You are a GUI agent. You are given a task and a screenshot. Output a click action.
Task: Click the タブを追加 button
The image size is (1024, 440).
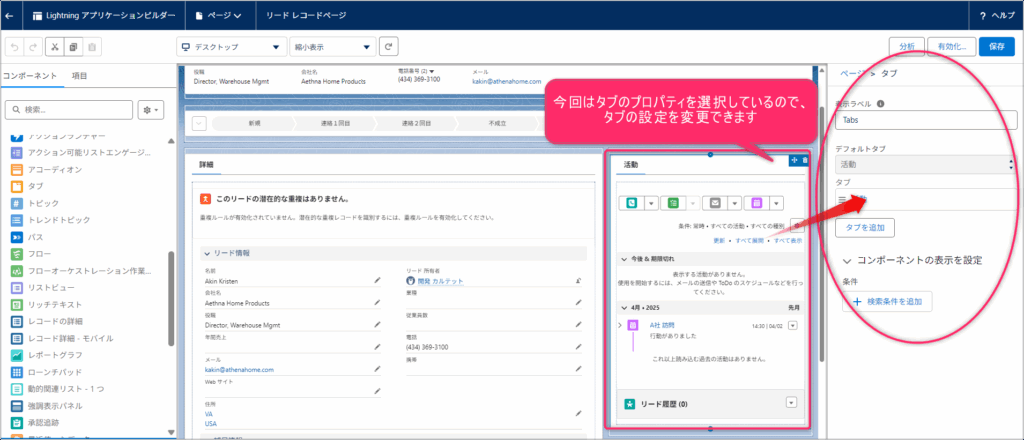(866, 228)
